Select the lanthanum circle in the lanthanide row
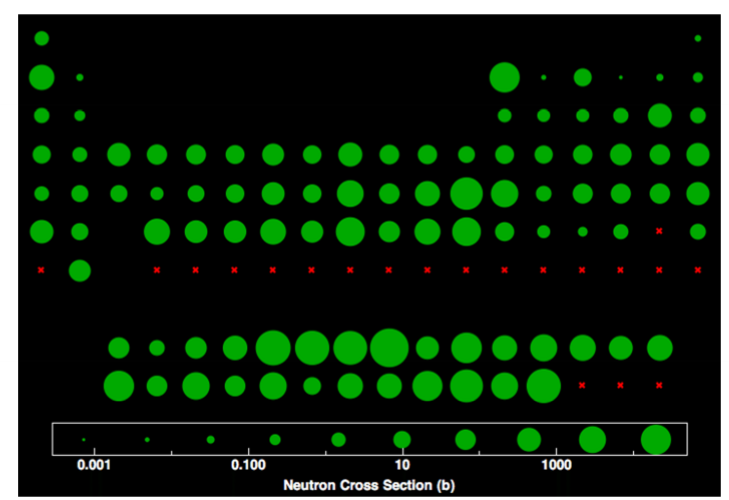Image resolution: width=729 pixels, height=500 pixels. tap(119, 348)
